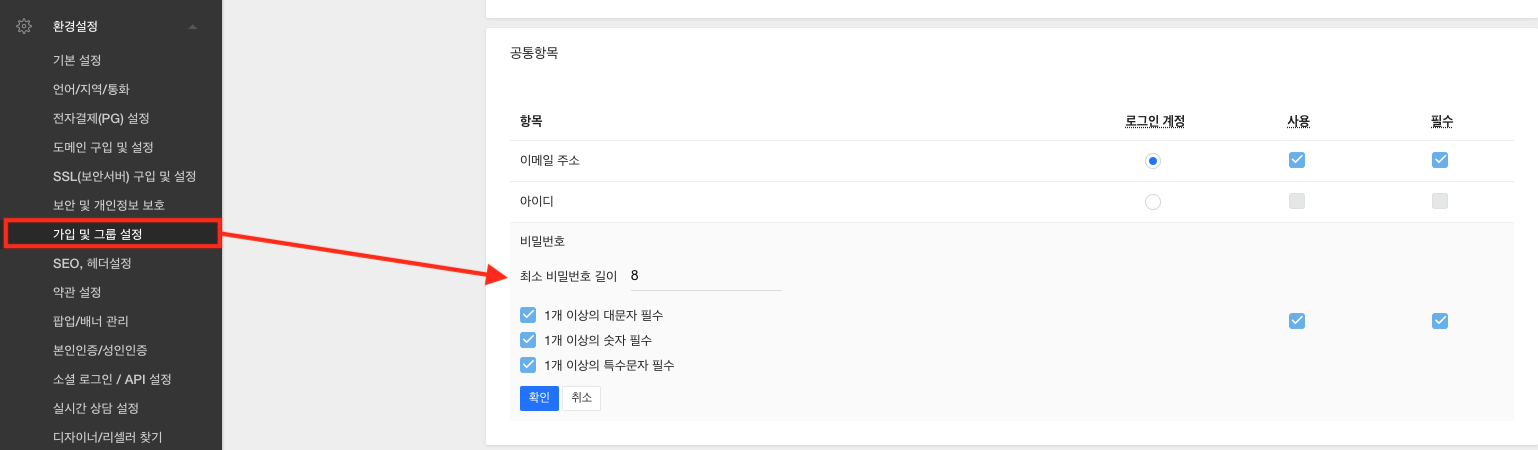Navigate to SEO, 헤더설정
The width and height of the screenshot is (1538, 450).
click(92, 263)
